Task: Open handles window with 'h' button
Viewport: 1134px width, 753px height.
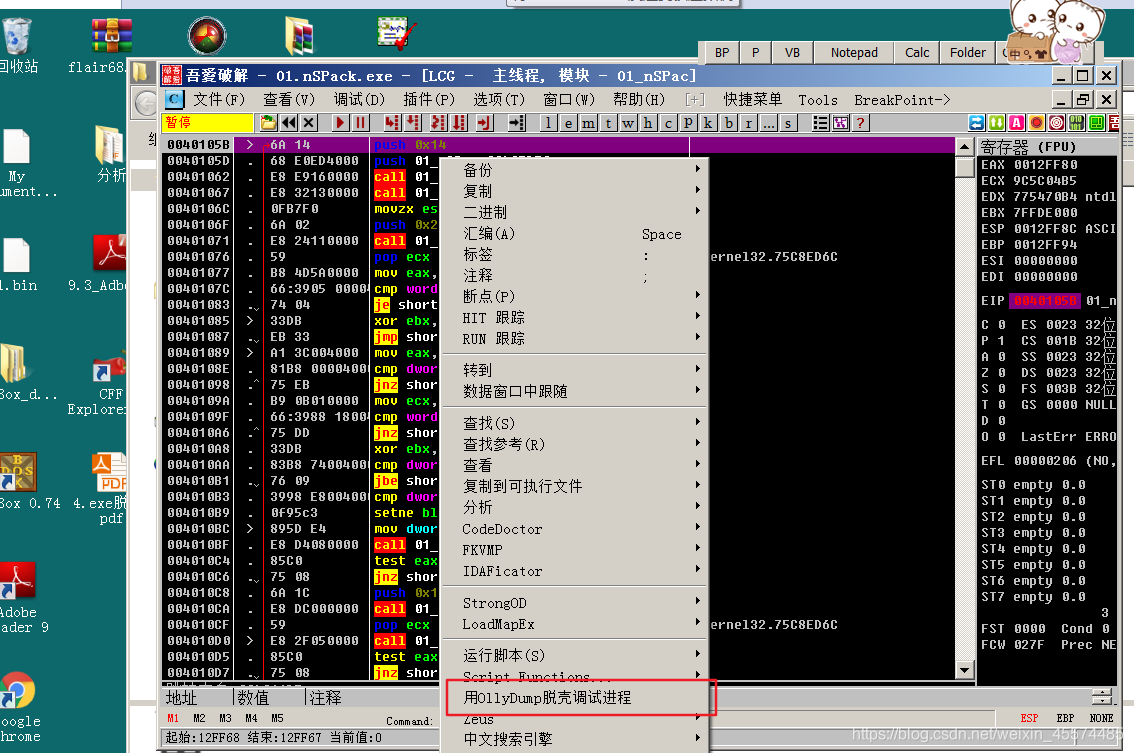Action: tap(648, 123)
